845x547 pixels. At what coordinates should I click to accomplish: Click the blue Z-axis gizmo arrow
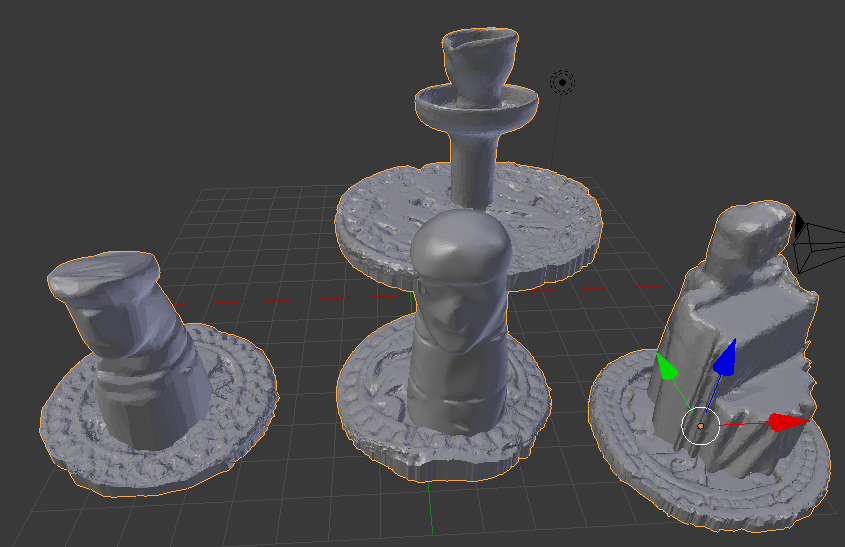tap(725, 357)
